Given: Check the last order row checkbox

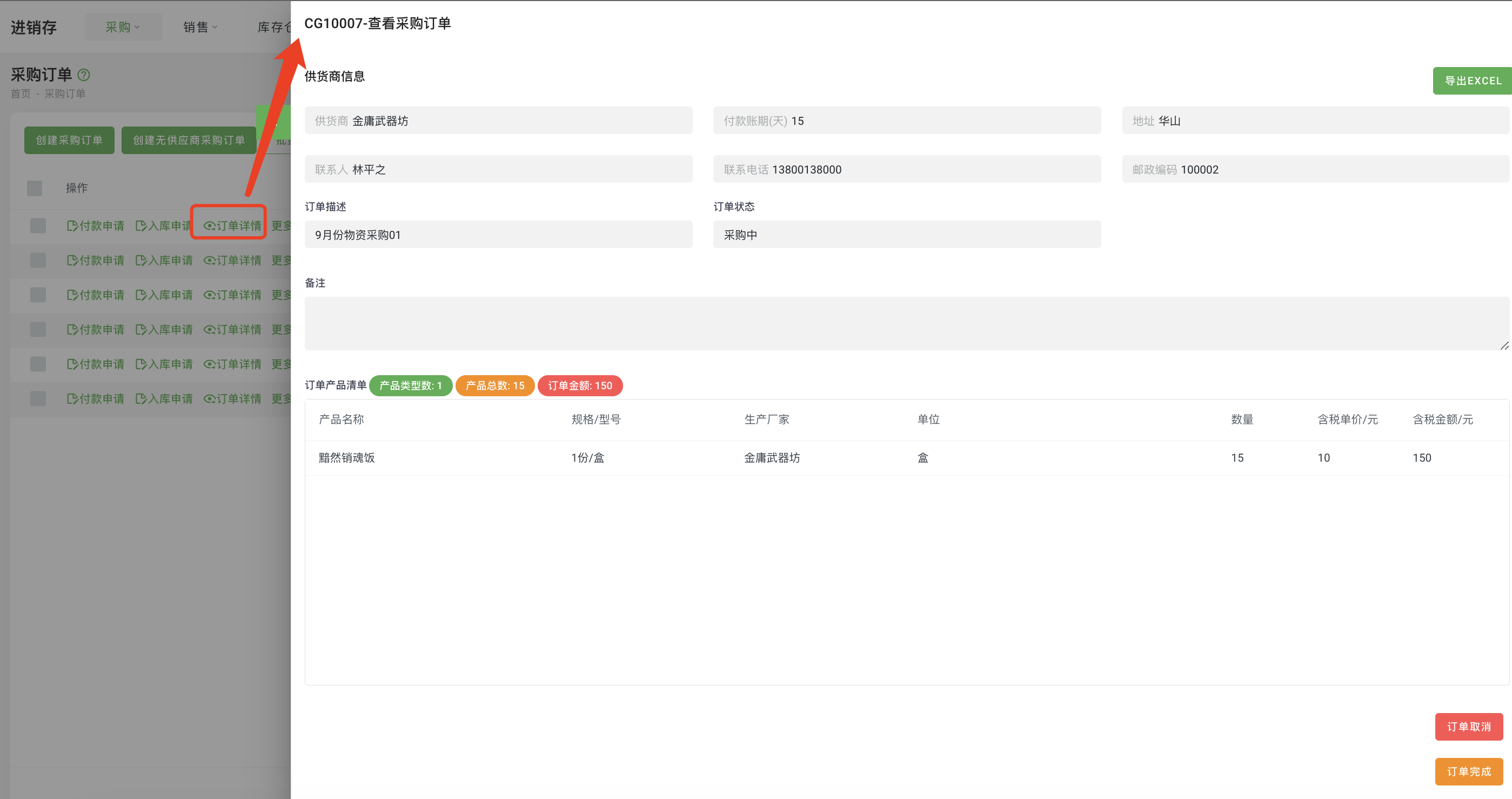Looking at the screenshot, I should pyautogui.click(x=38, y=398).
